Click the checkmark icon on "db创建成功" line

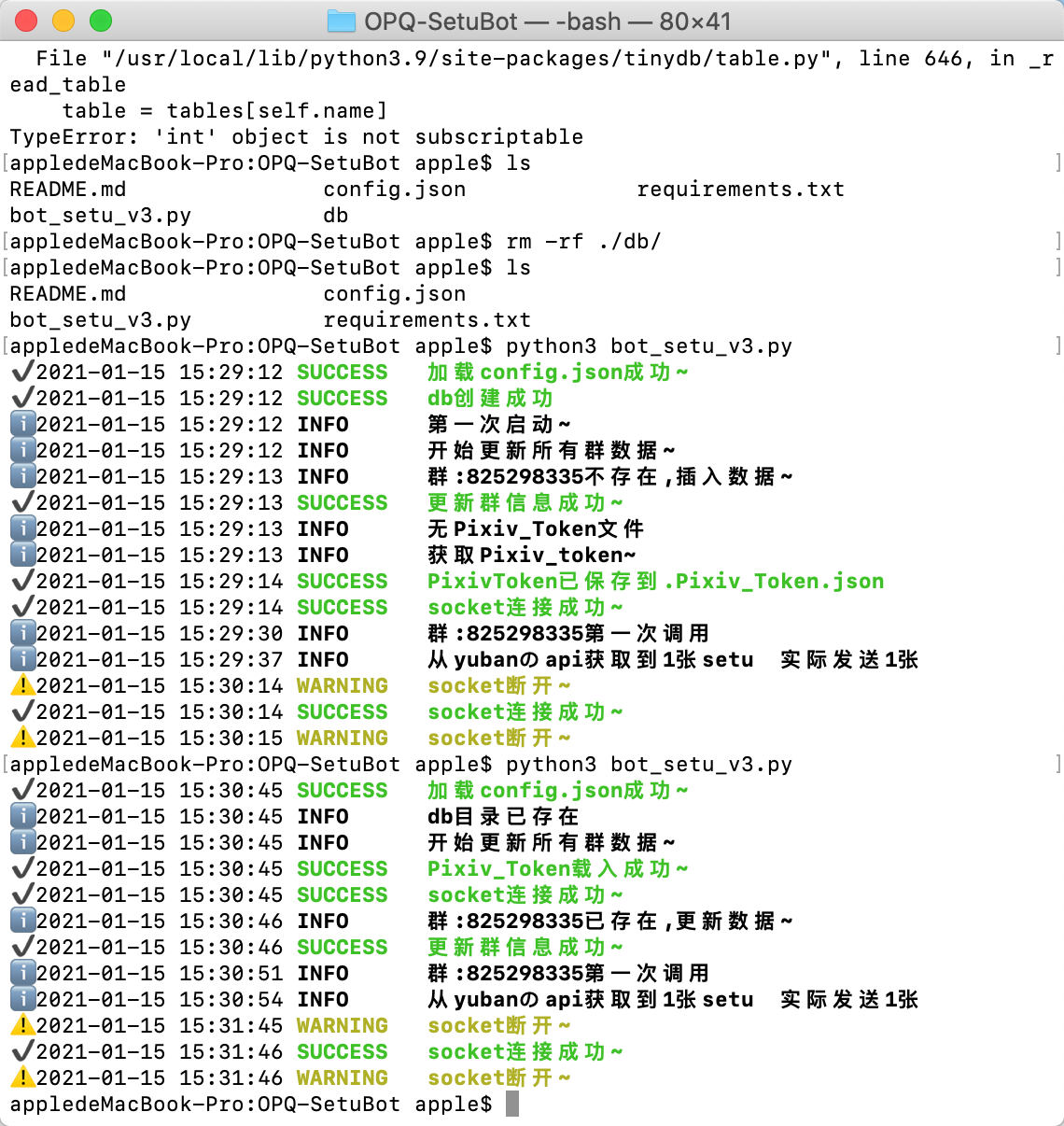[21, 398]
